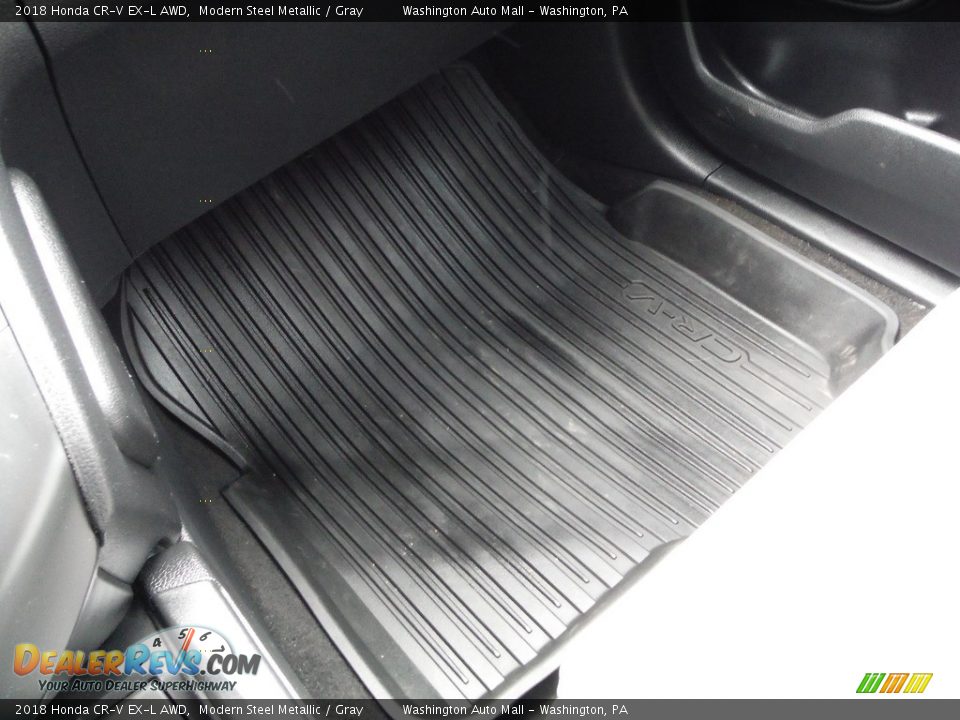This screenshot has width=960, height=720.
Task: Click 'Modern Steel Metallic / Gray' in bottom caption
Action: pos(280,710)
